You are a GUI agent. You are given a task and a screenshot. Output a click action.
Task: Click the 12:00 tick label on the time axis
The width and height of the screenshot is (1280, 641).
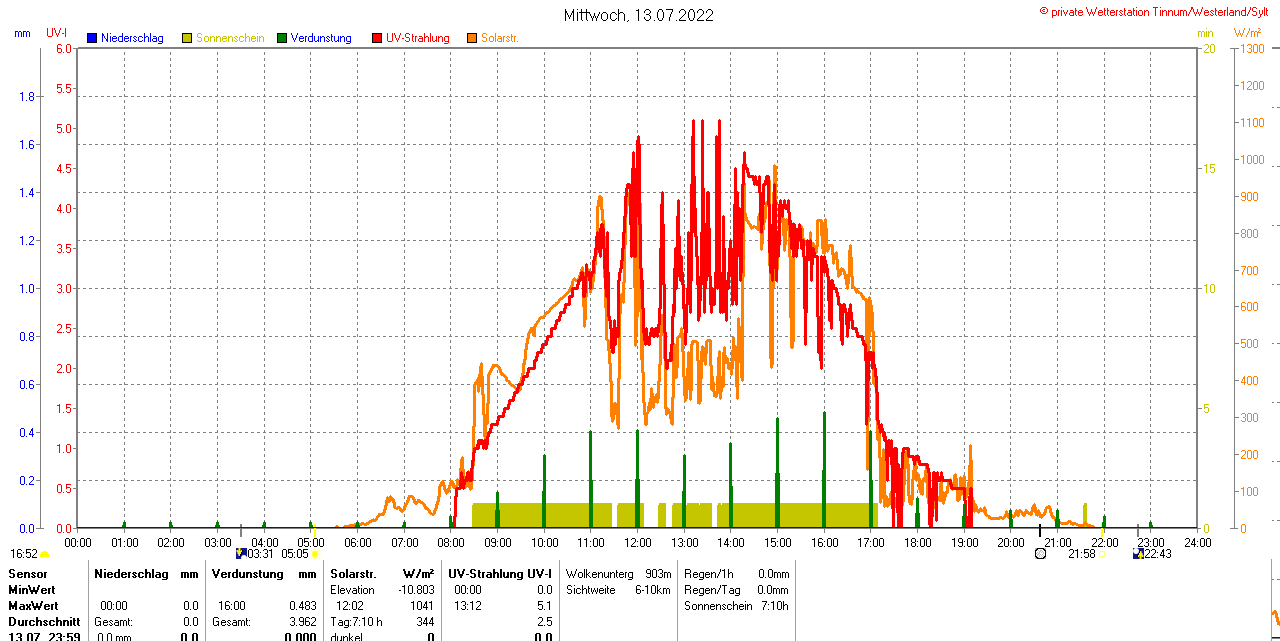(638, 542)
